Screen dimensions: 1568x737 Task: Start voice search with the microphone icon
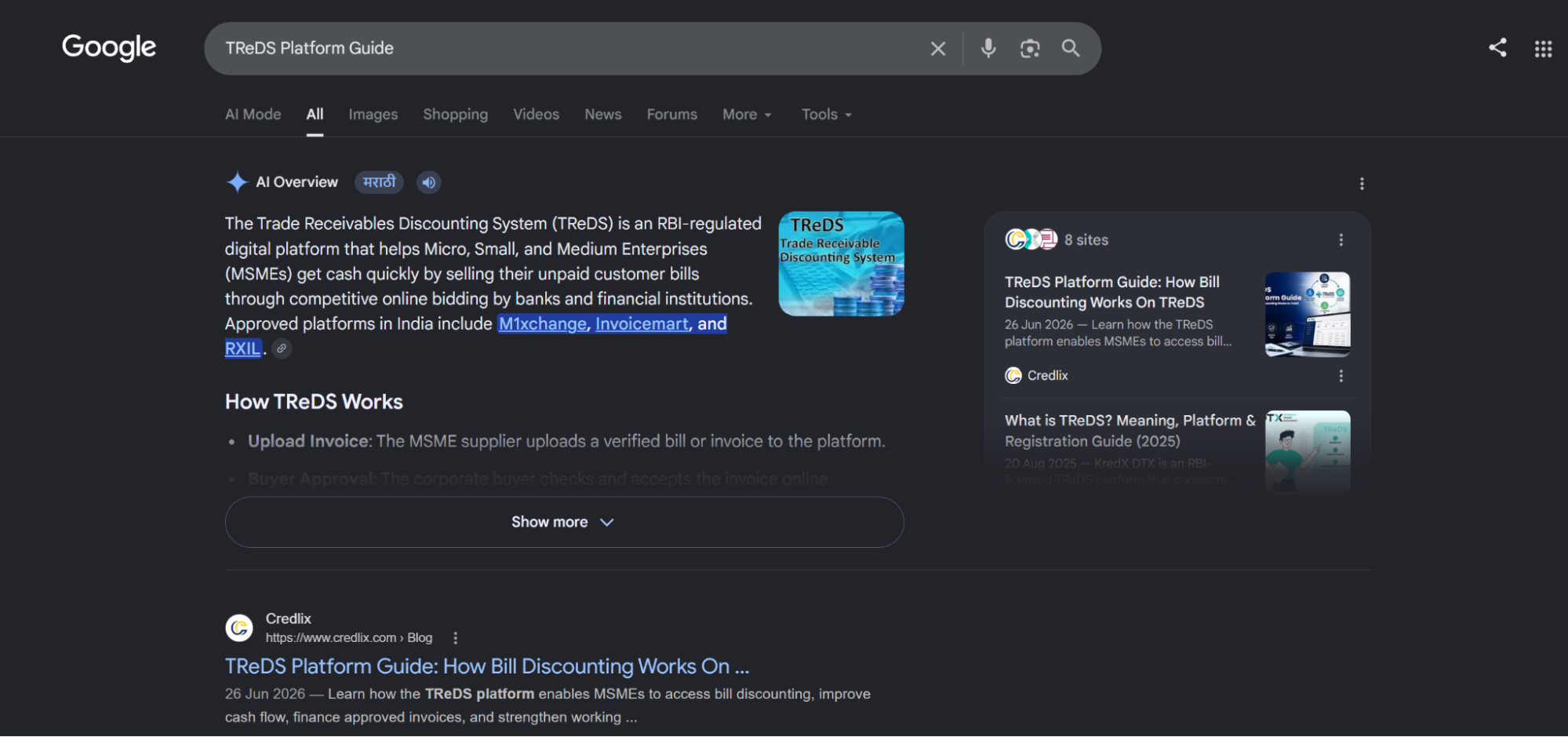click(x=988, y=49)
